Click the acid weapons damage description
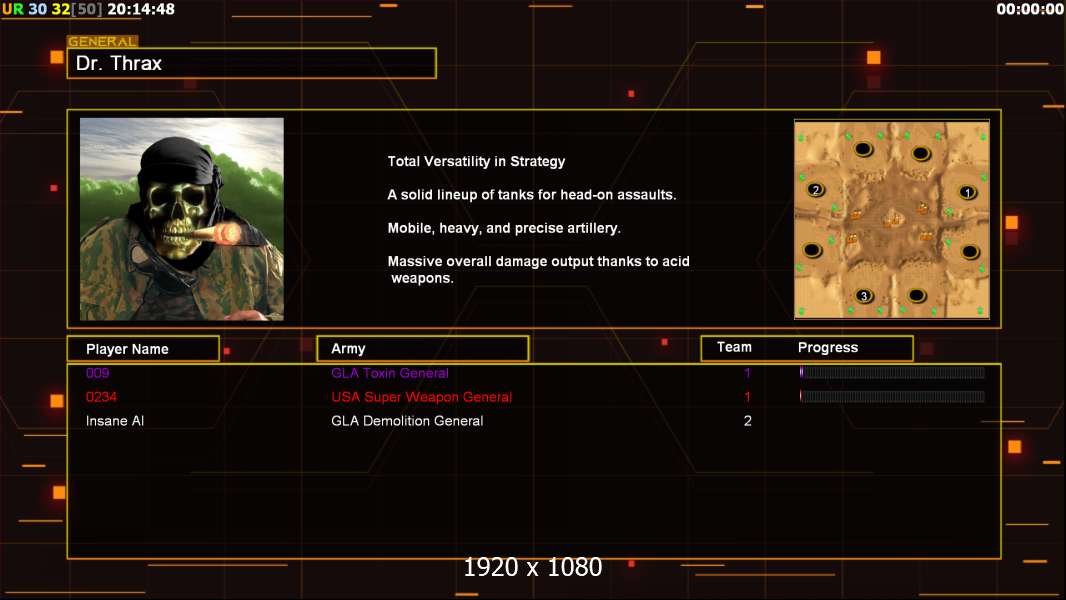 (538, 270)
